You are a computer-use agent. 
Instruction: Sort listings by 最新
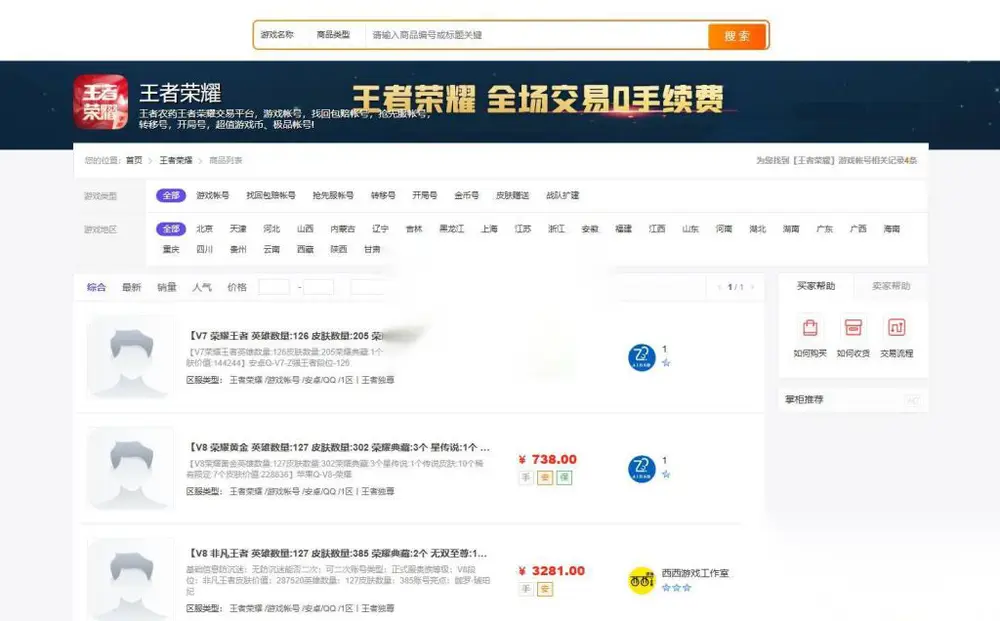click(131, 287)
